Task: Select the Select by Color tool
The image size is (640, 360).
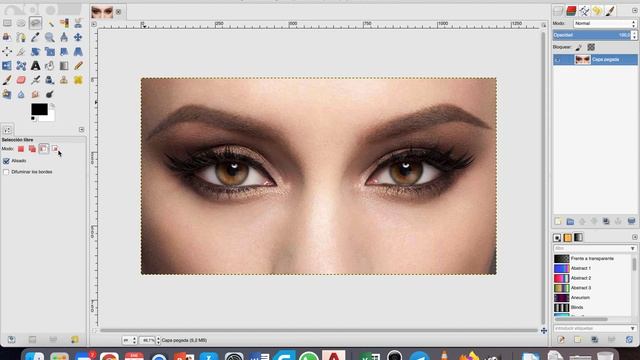Action: coord(64,23)
